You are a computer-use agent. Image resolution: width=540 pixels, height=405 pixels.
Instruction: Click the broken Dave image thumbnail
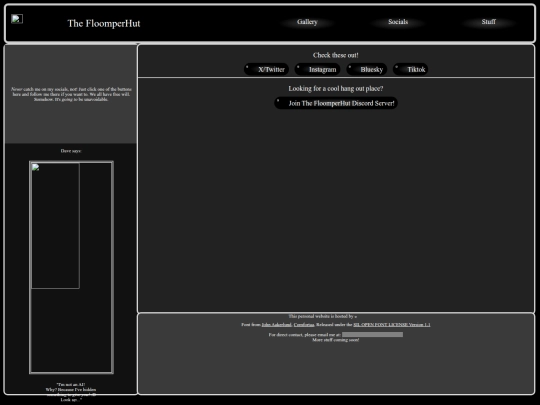coord(55,226)
